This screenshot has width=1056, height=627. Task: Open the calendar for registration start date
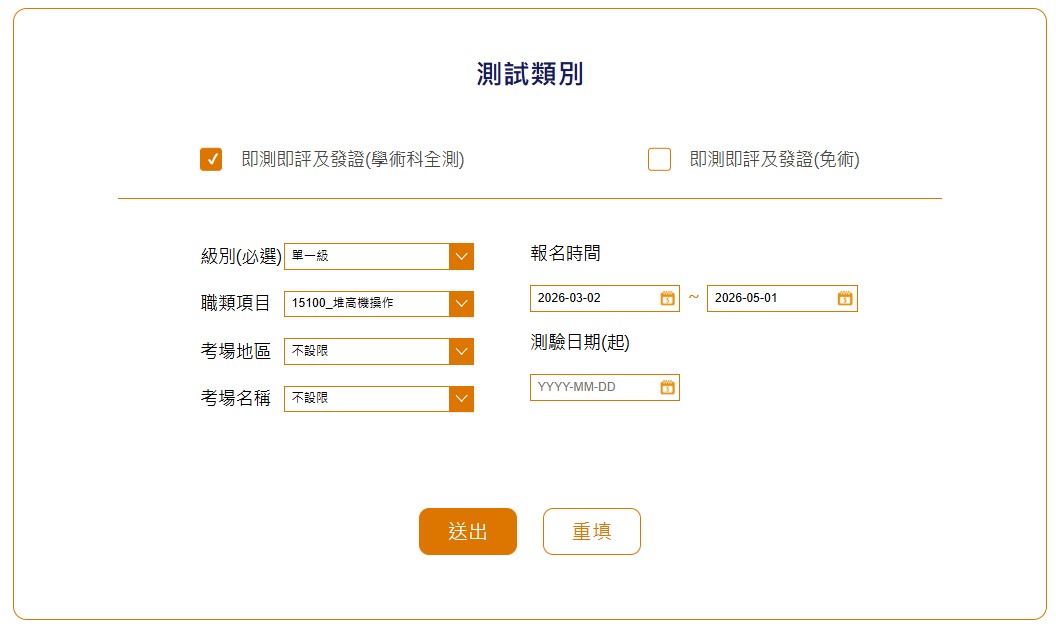pyautogui.click(x=667, y=298)
